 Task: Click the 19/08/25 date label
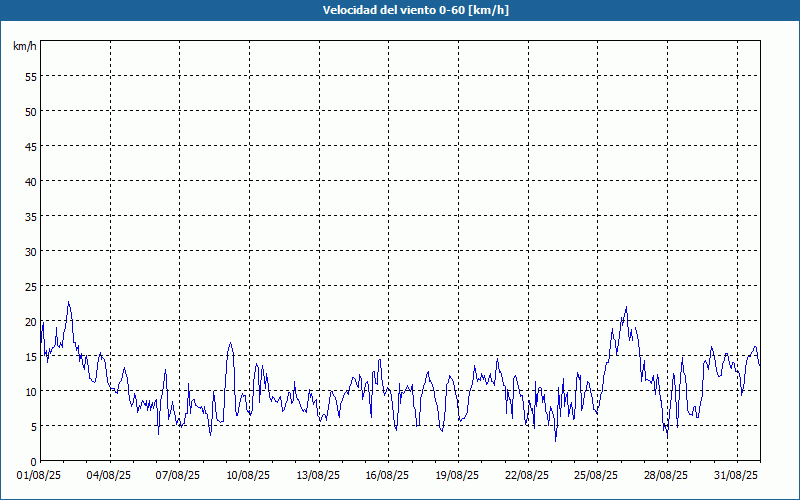click(457, 476)
